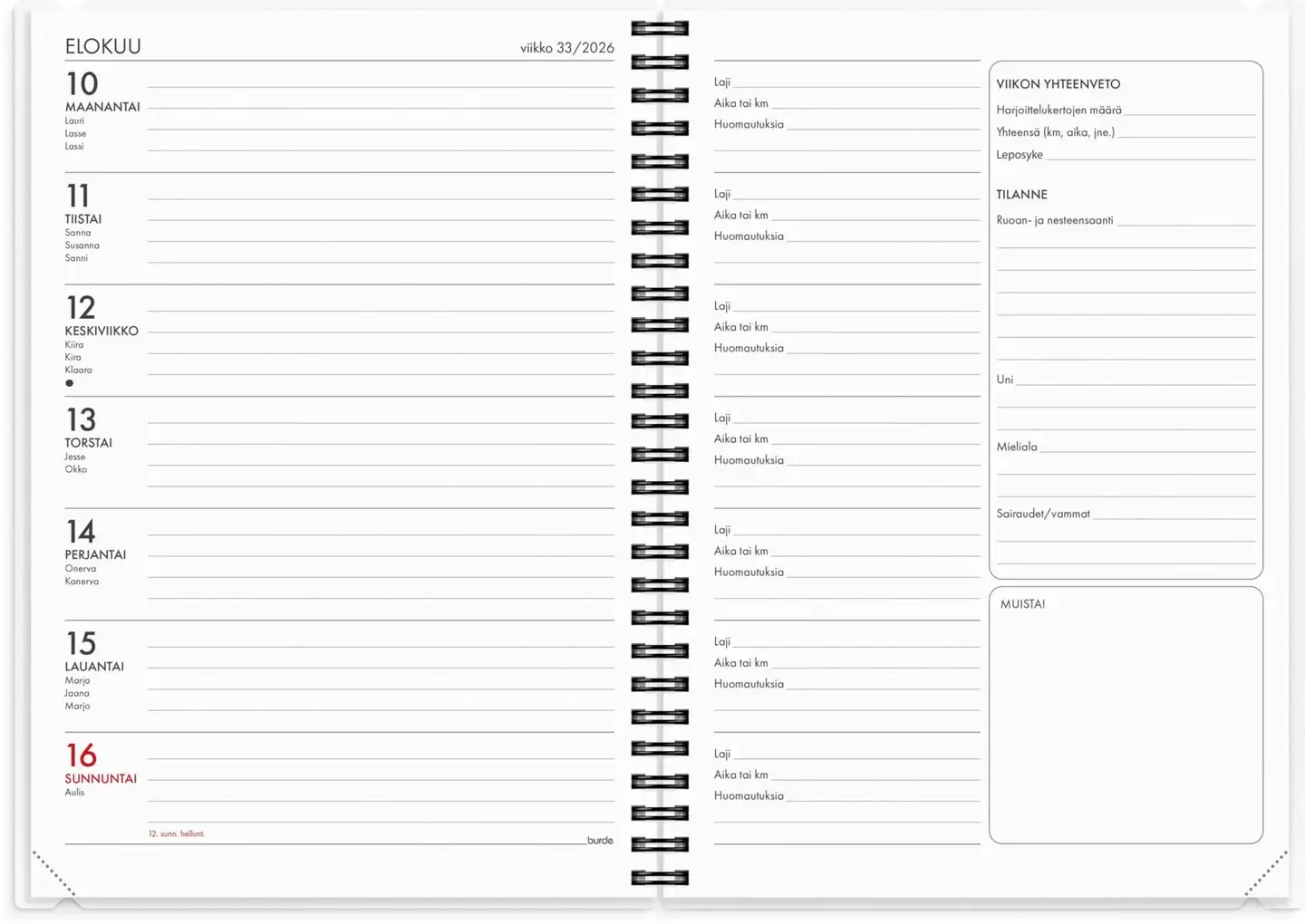1305x924 pixels.
Task: Click the viikko 33/2026 week label
Action: click(x=566, y=48)
